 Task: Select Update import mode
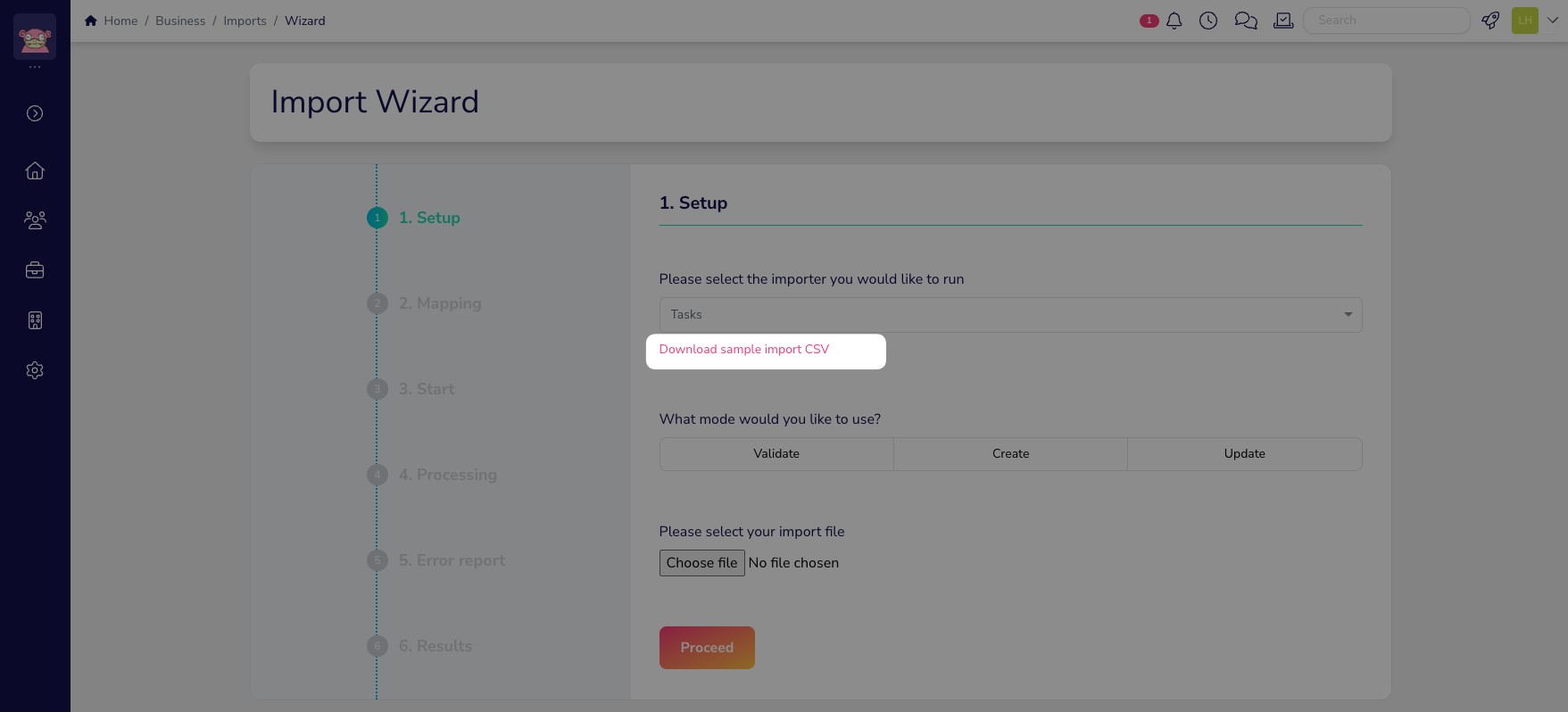1244,454
